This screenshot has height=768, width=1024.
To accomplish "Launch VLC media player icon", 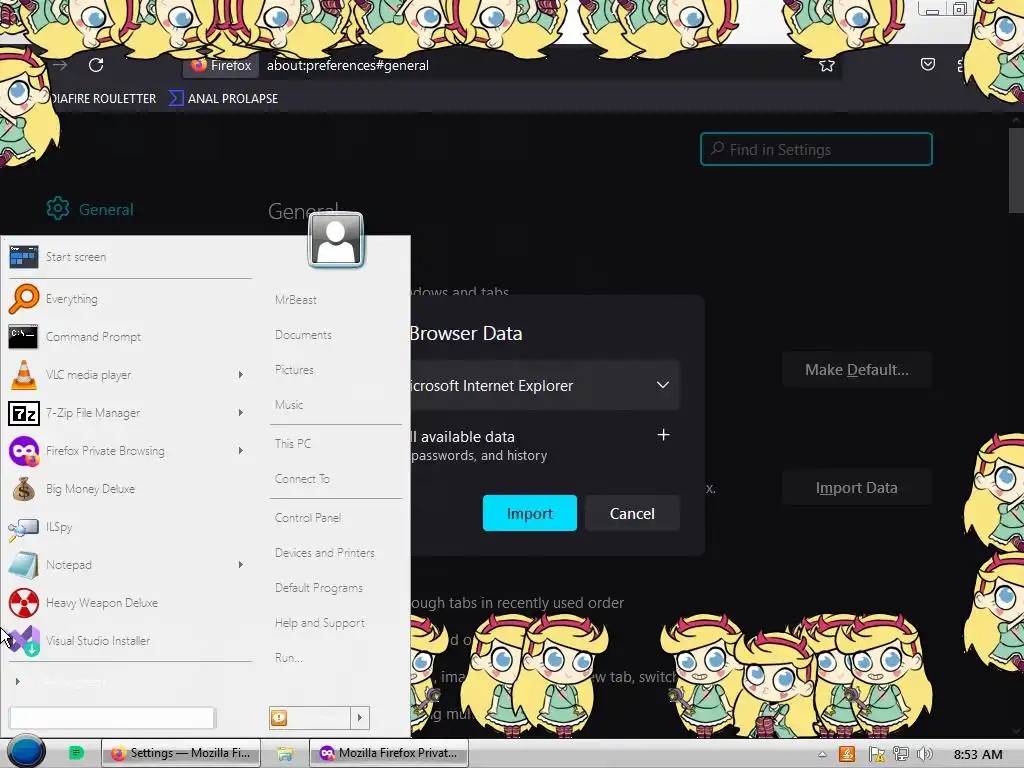I will click(x=24, y=375).
